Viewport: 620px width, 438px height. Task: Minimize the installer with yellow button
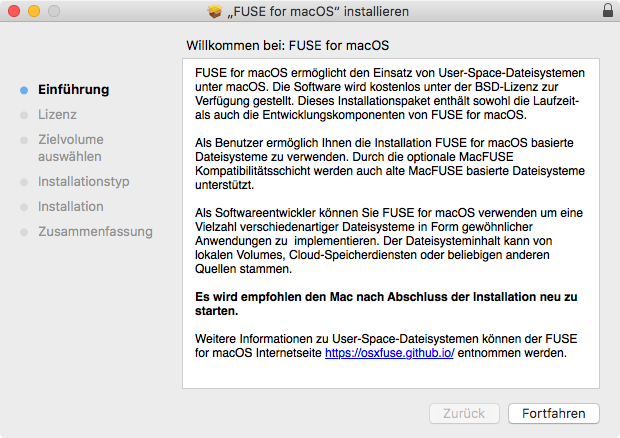tap(34, 11)
